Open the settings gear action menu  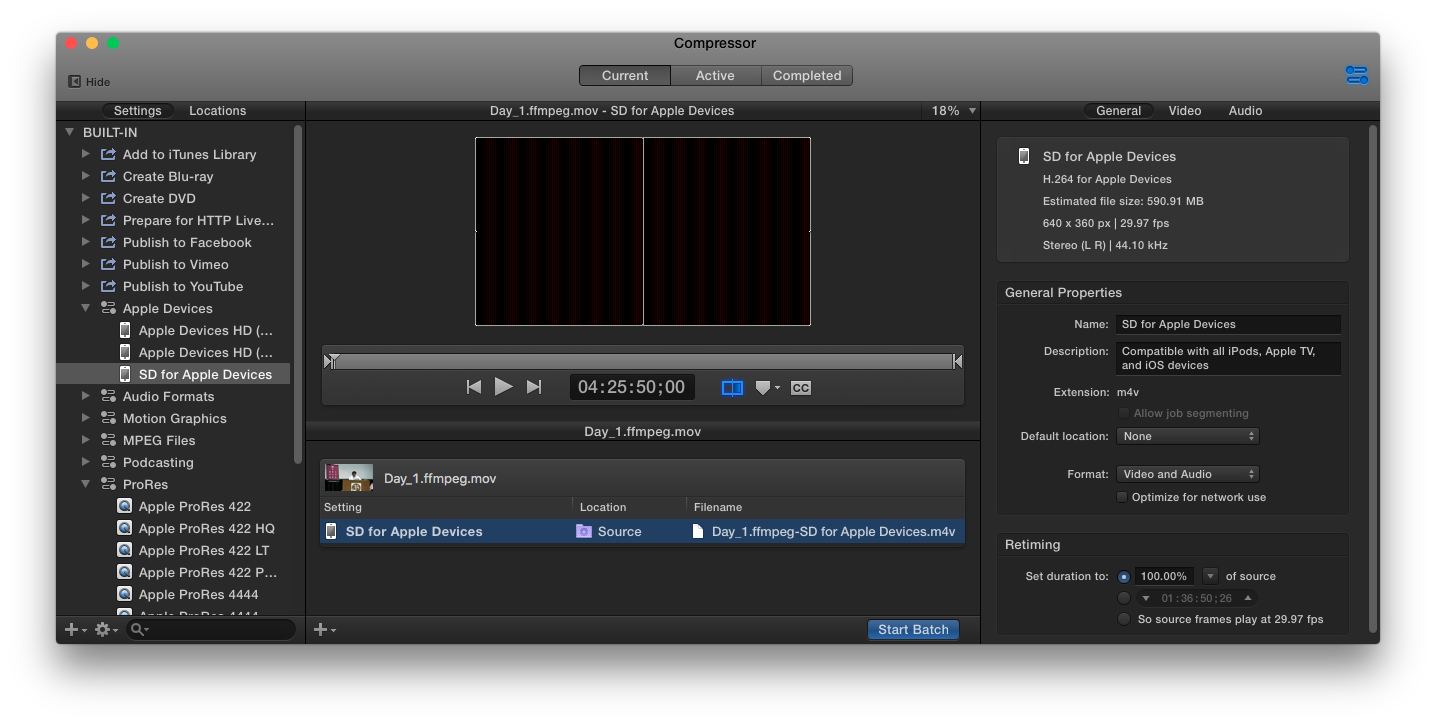105,629
